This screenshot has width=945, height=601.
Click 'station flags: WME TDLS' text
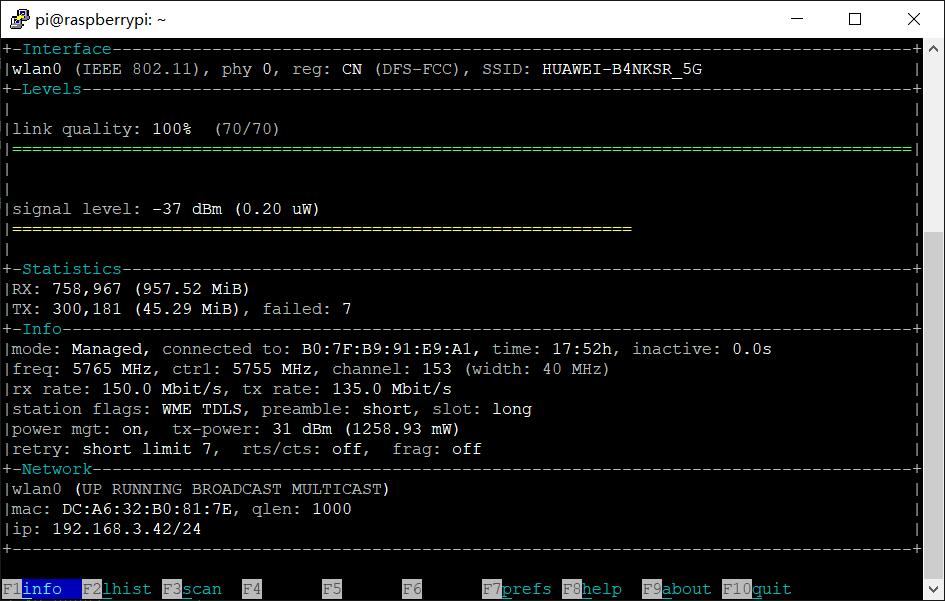pyautogui.click(x=127, y=409)
